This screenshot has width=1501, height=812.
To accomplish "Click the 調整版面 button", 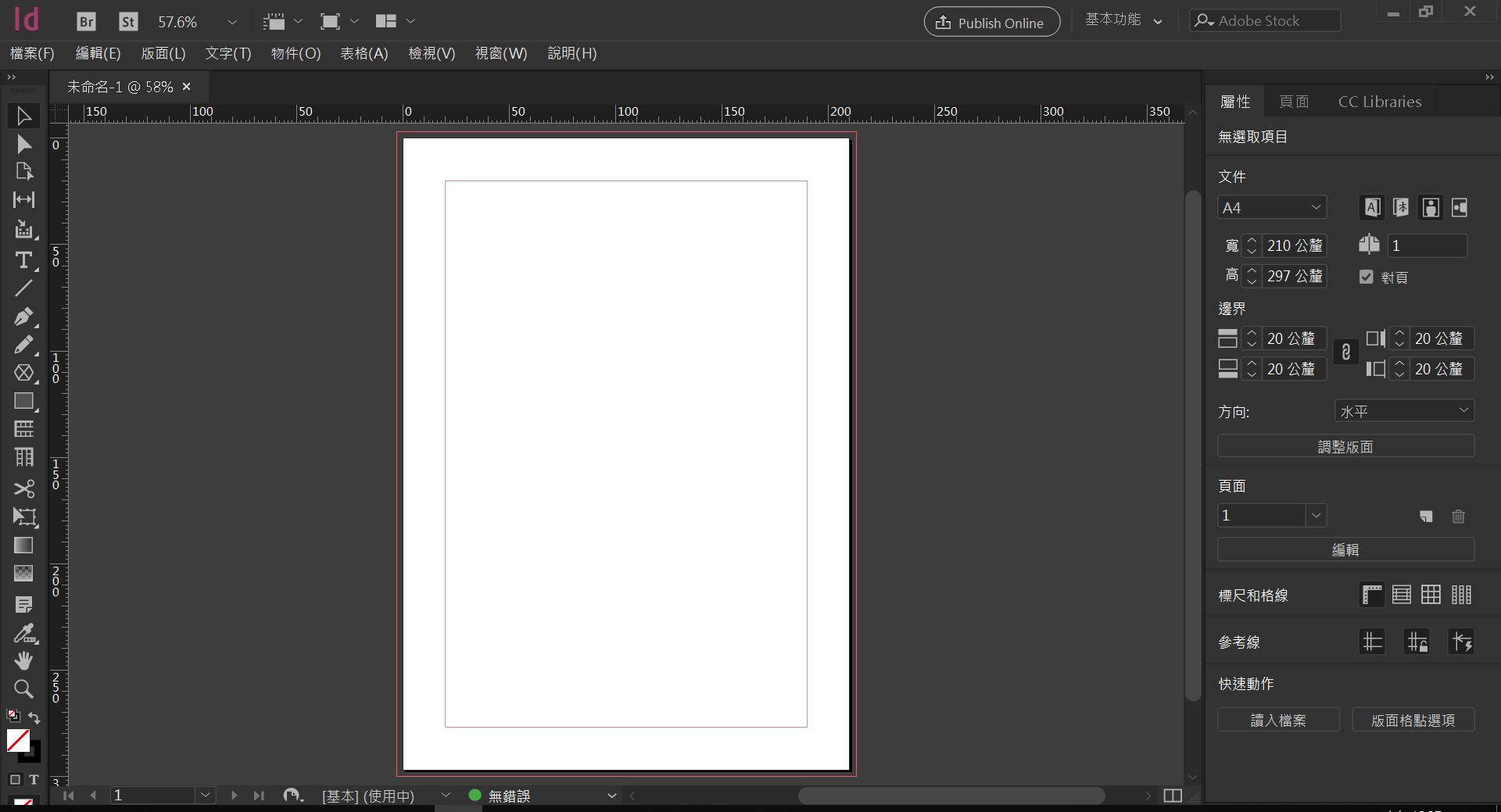I will tap(1345, 446).
